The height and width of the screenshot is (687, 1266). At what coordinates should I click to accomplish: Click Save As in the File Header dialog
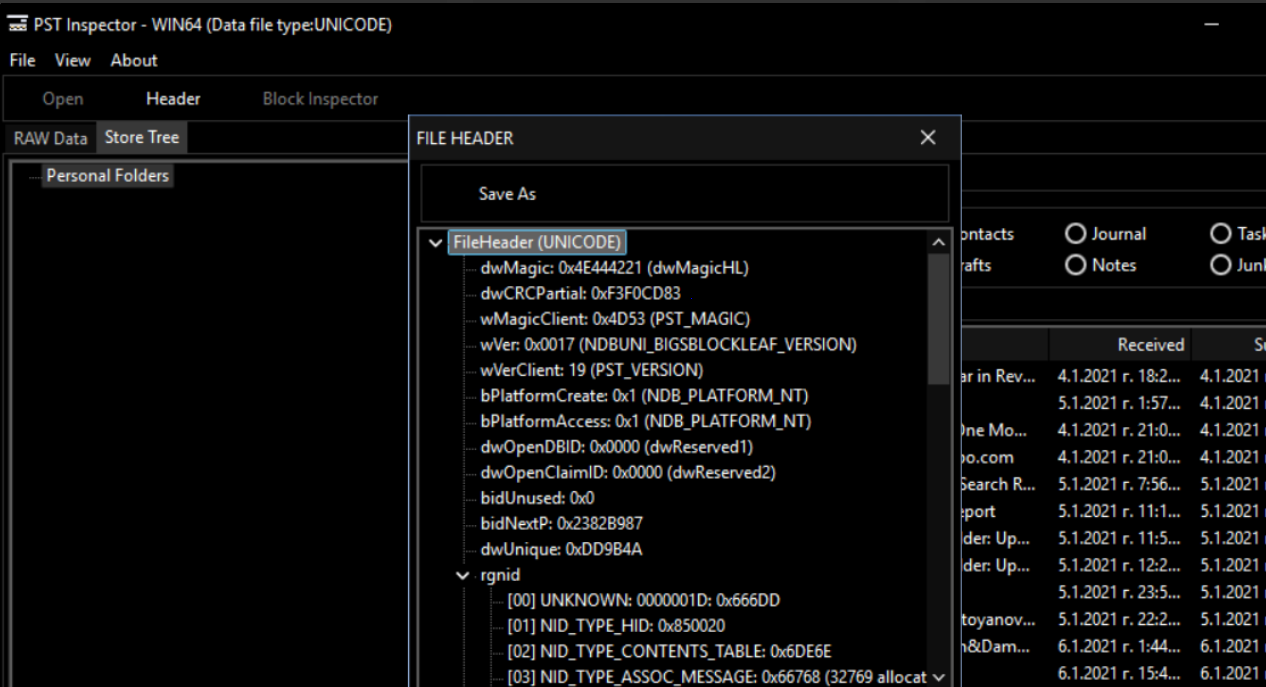506,194
